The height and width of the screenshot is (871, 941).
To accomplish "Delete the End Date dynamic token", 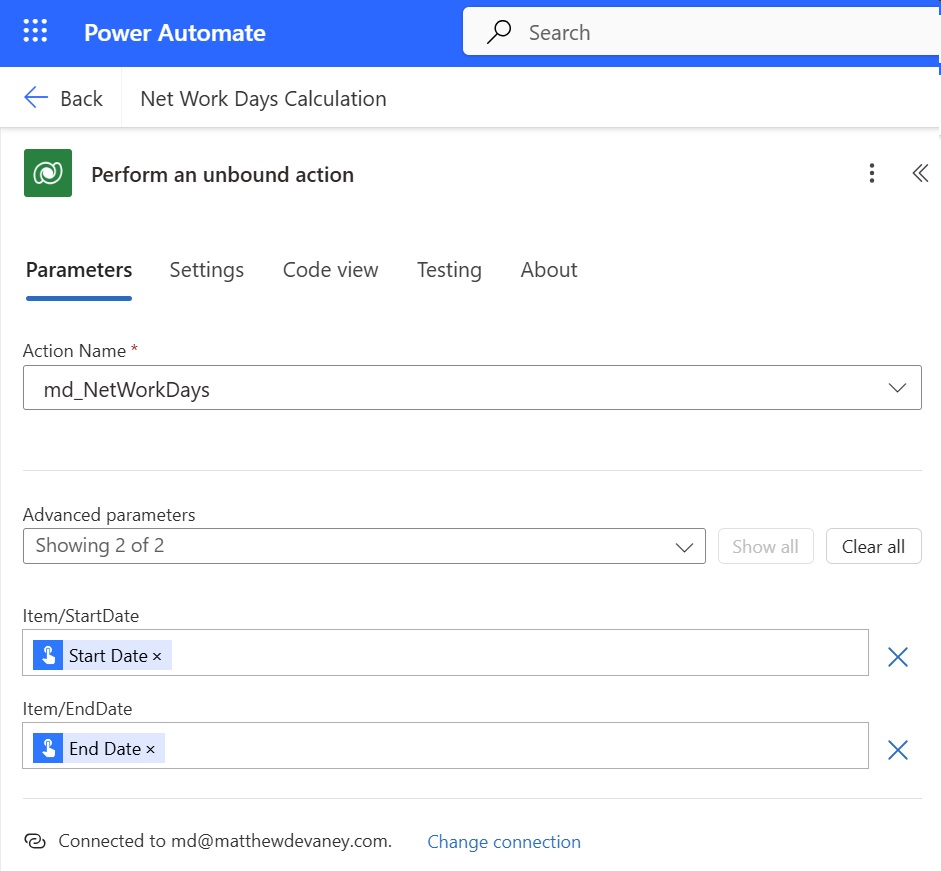I will (150, 750).
